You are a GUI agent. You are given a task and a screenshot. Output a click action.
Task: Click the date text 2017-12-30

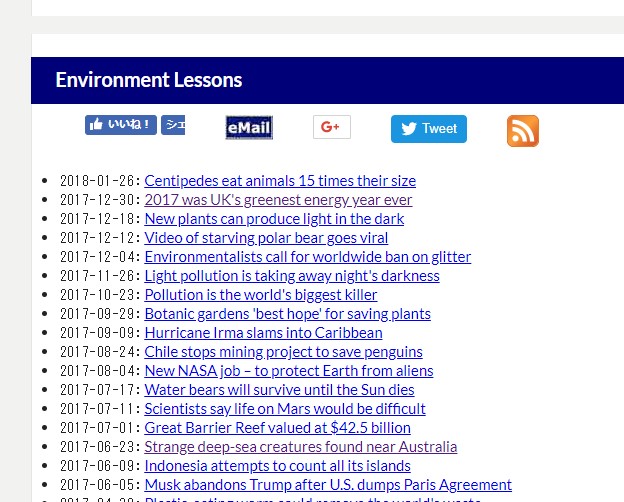pyautogui.click(x=97, y=200)
